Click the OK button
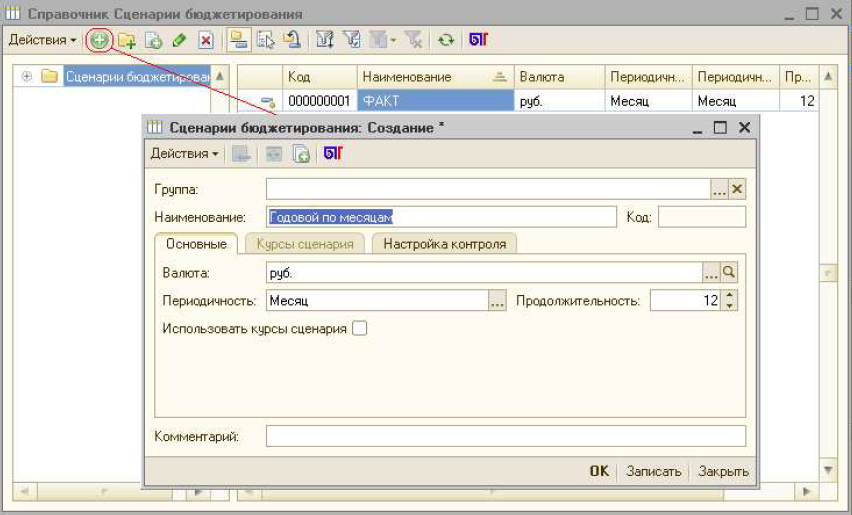The image size is (852, 515). [598, 471]
